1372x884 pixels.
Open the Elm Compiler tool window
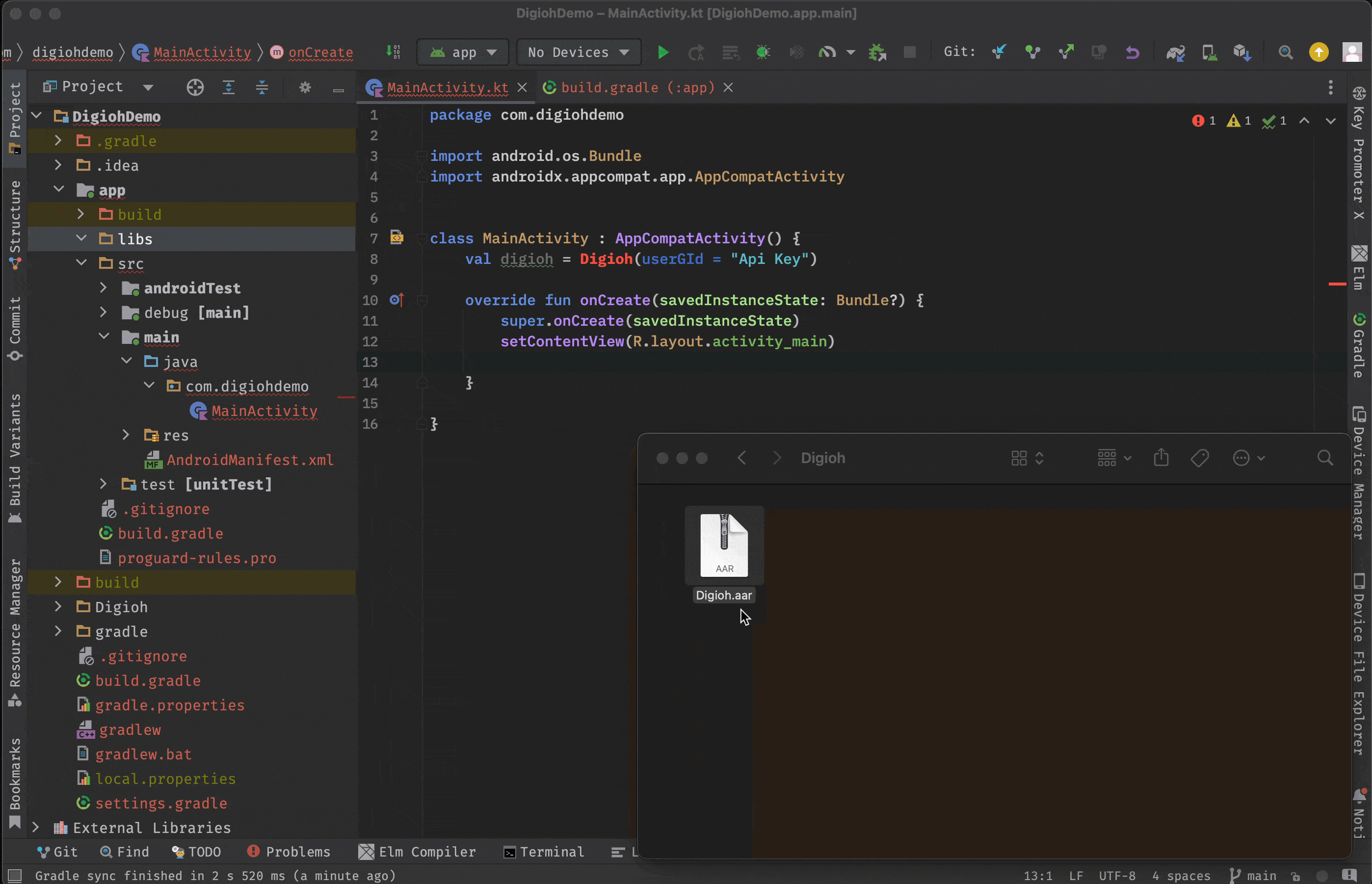tap(417, 852)
